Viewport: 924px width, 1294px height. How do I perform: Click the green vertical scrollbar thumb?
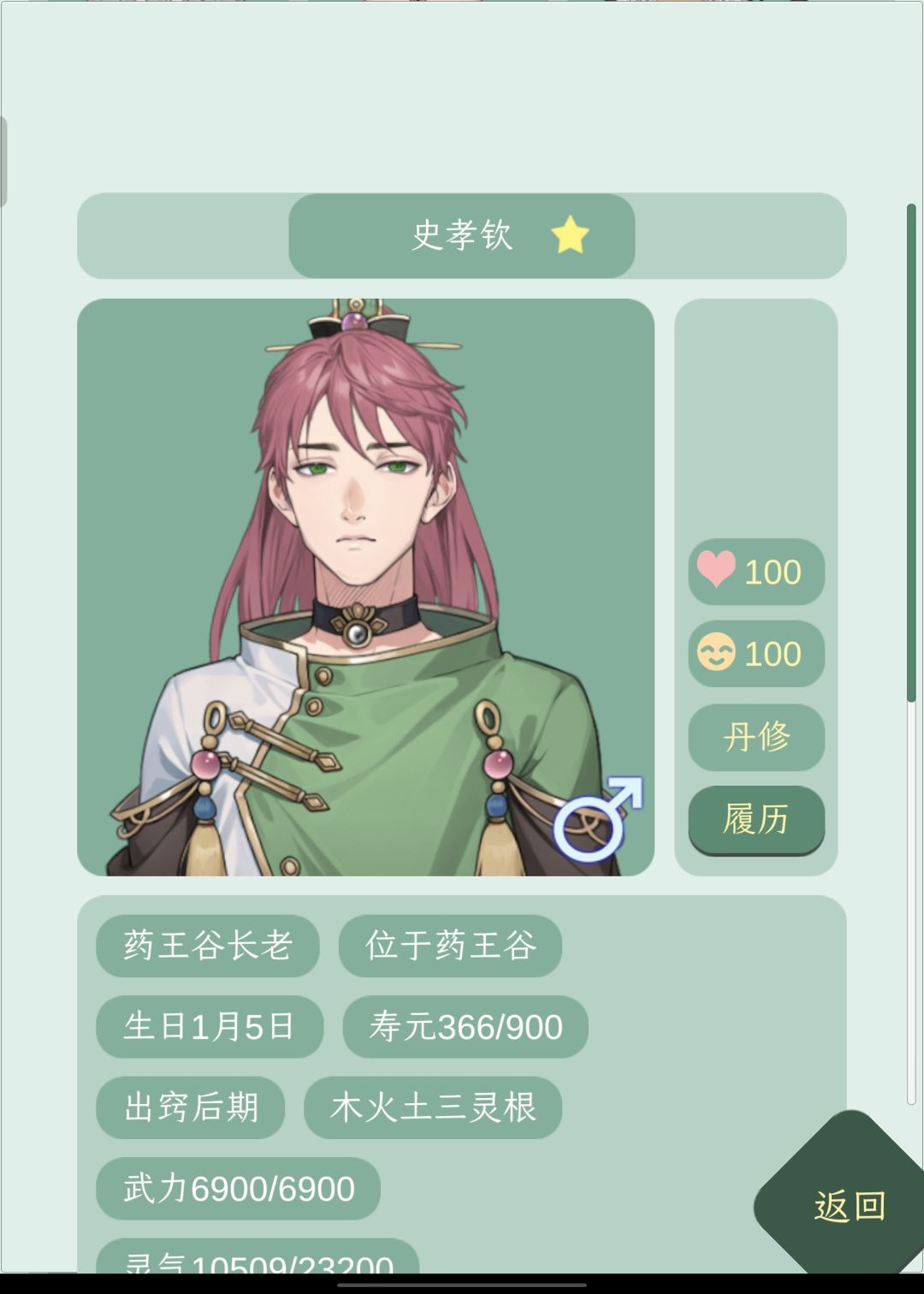(911, 454)
